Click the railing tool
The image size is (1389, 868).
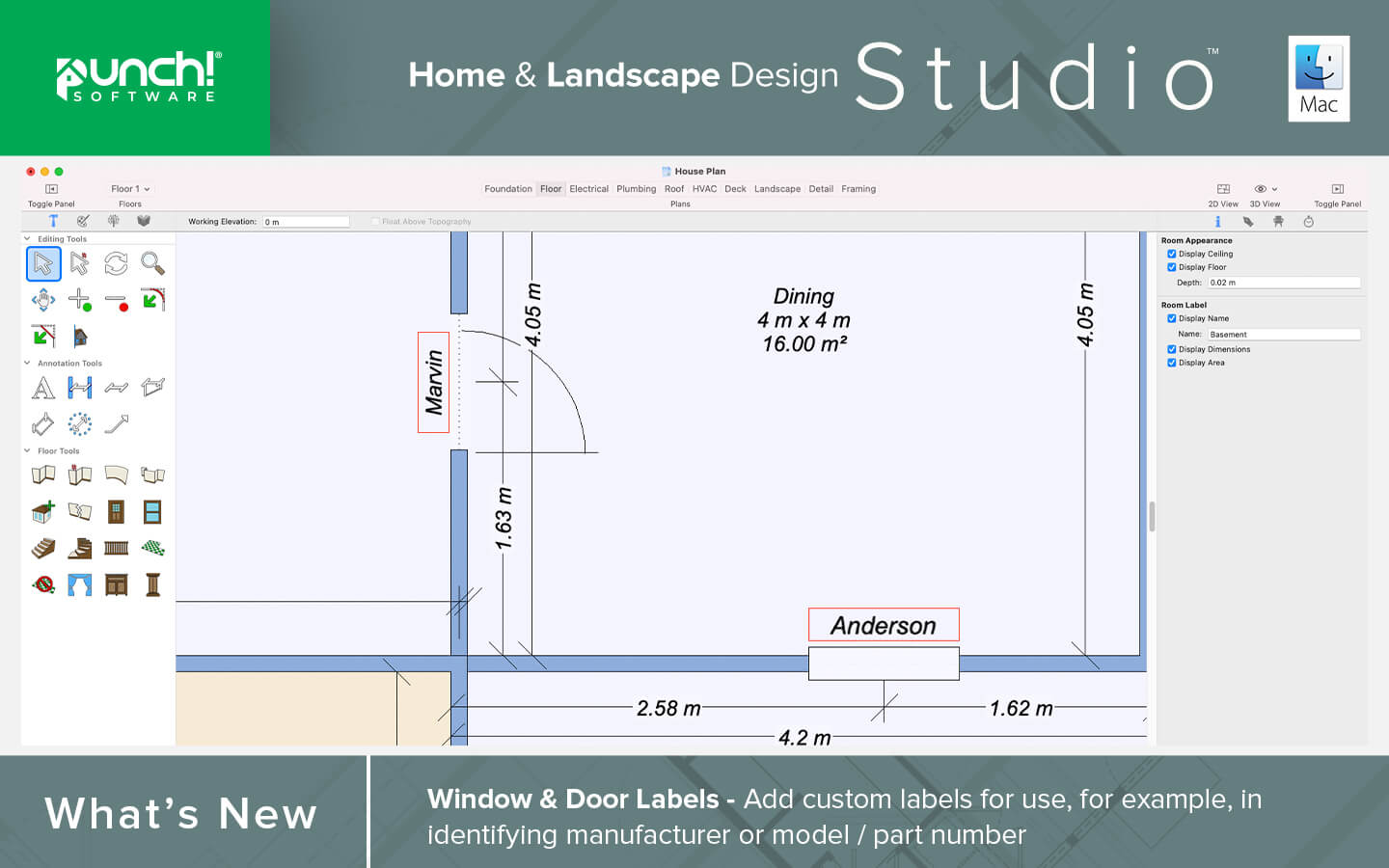coord(116,548)
